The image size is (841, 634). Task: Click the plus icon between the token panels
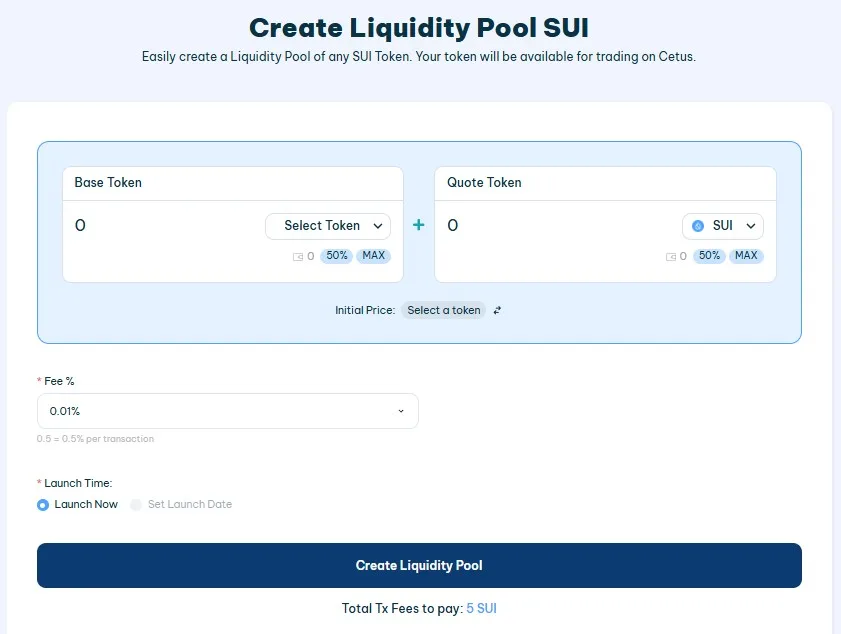[418, 225]
